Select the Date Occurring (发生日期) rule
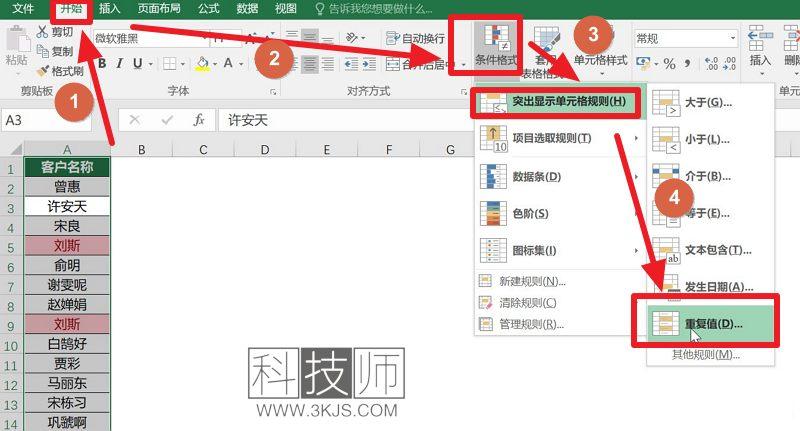Viewport: 800px width, 431px height. [710, 287]
